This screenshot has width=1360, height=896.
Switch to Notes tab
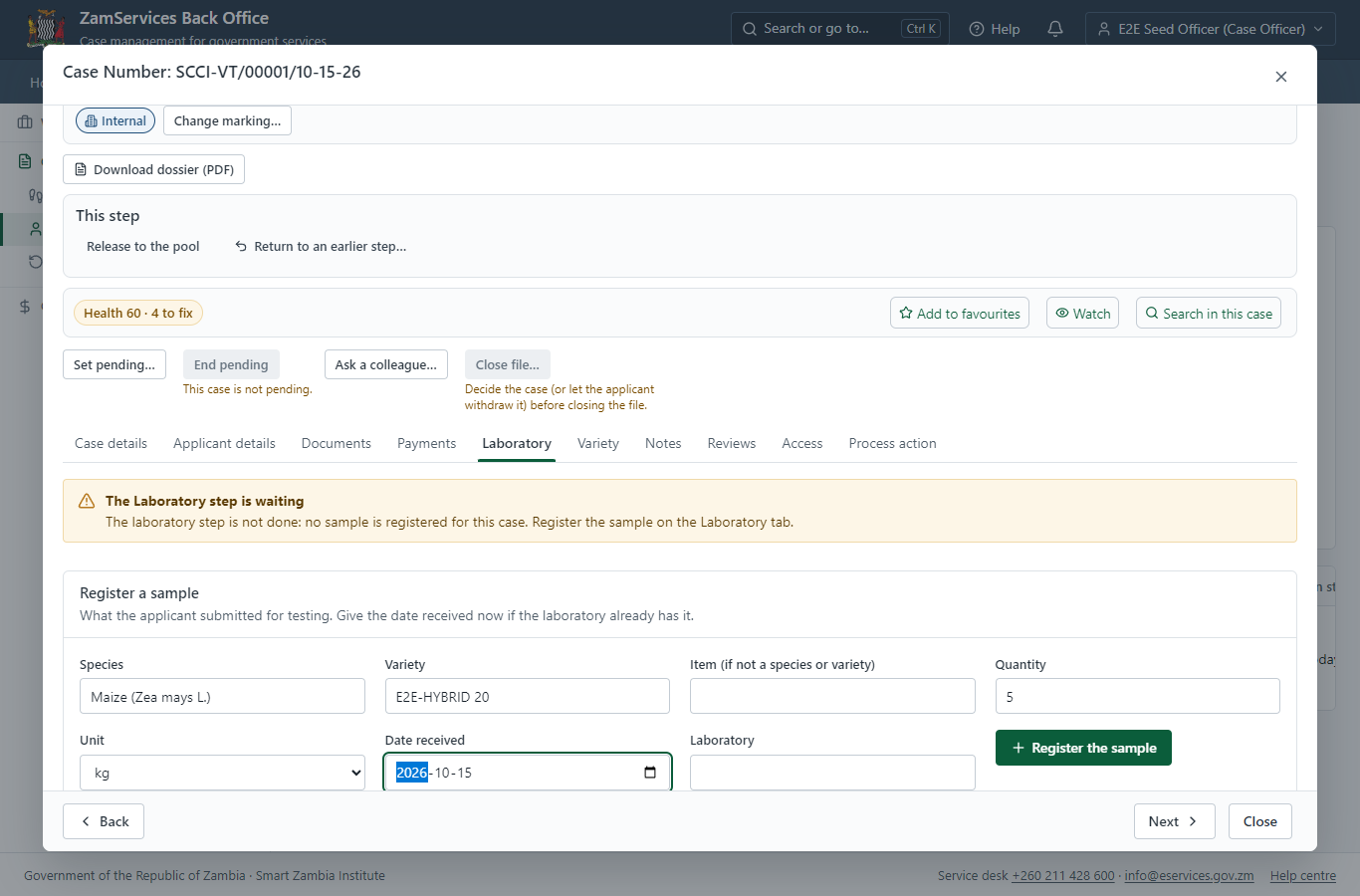[663, 444]
